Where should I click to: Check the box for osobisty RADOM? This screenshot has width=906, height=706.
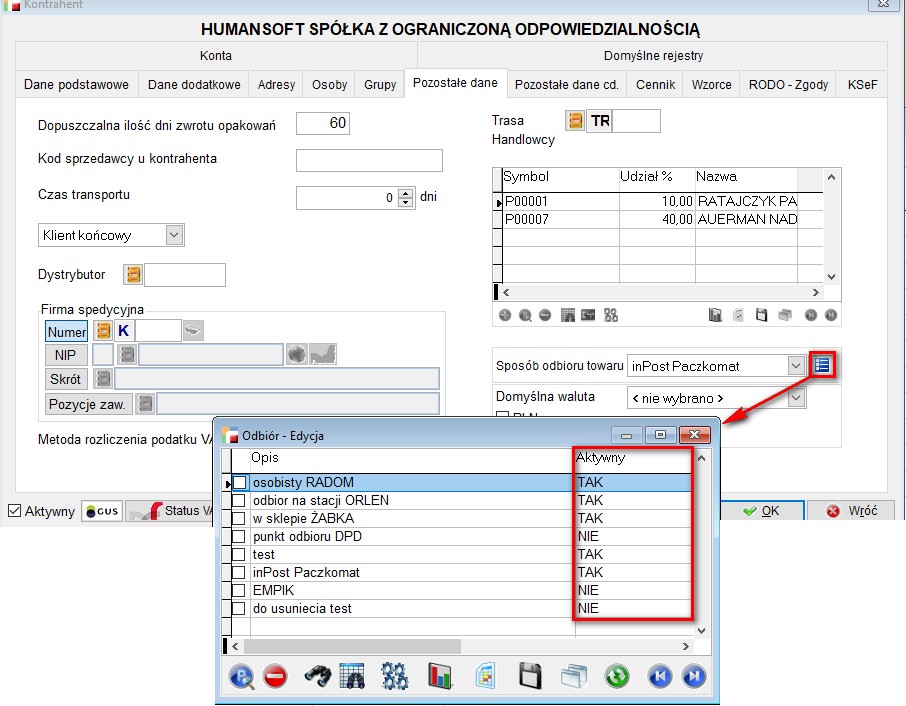pos(240,483)
